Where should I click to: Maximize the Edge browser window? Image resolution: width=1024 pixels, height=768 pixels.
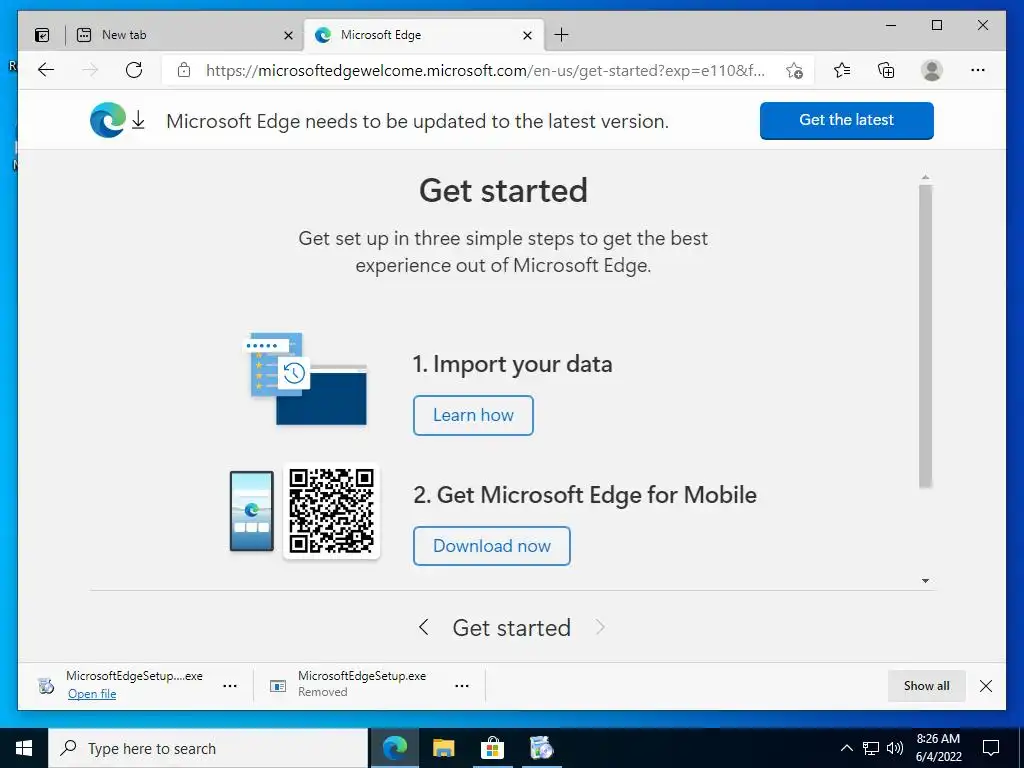936,25
